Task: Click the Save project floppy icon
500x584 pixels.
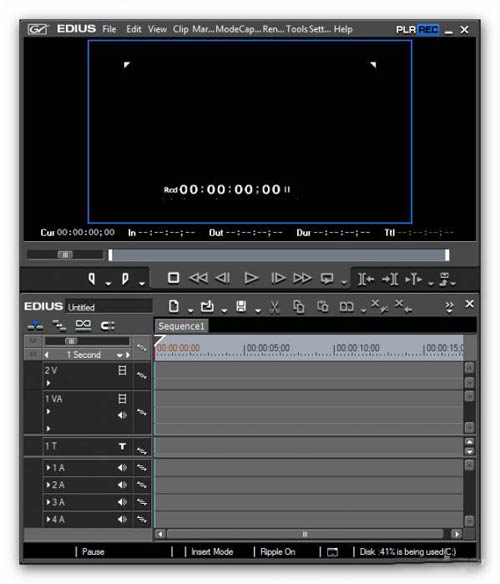Action: [x=241, y=307]
